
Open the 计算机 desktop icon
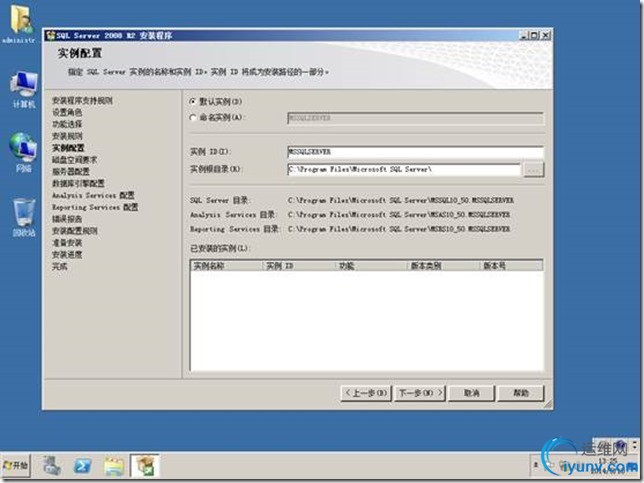pos(23,90)
